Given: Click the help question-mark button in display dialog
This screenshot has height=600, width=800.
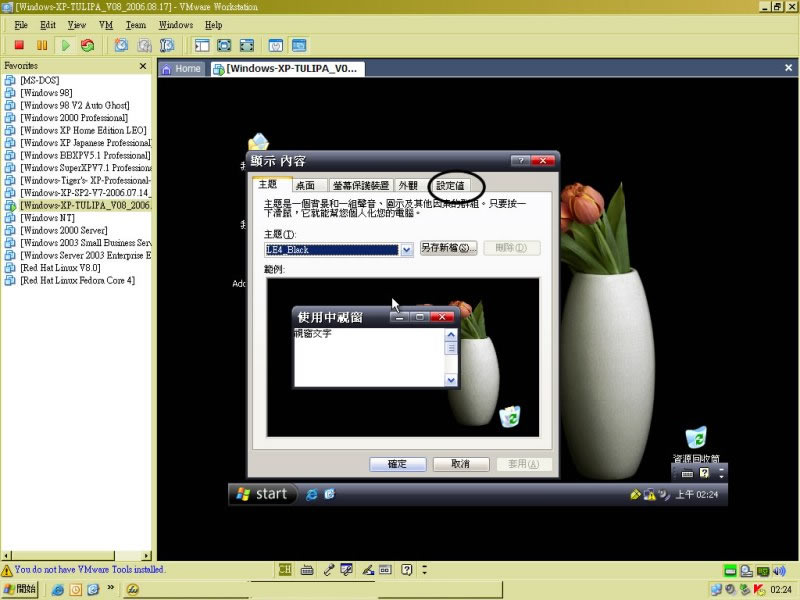Looking at the screenshot, I should (x=520, y=161).
